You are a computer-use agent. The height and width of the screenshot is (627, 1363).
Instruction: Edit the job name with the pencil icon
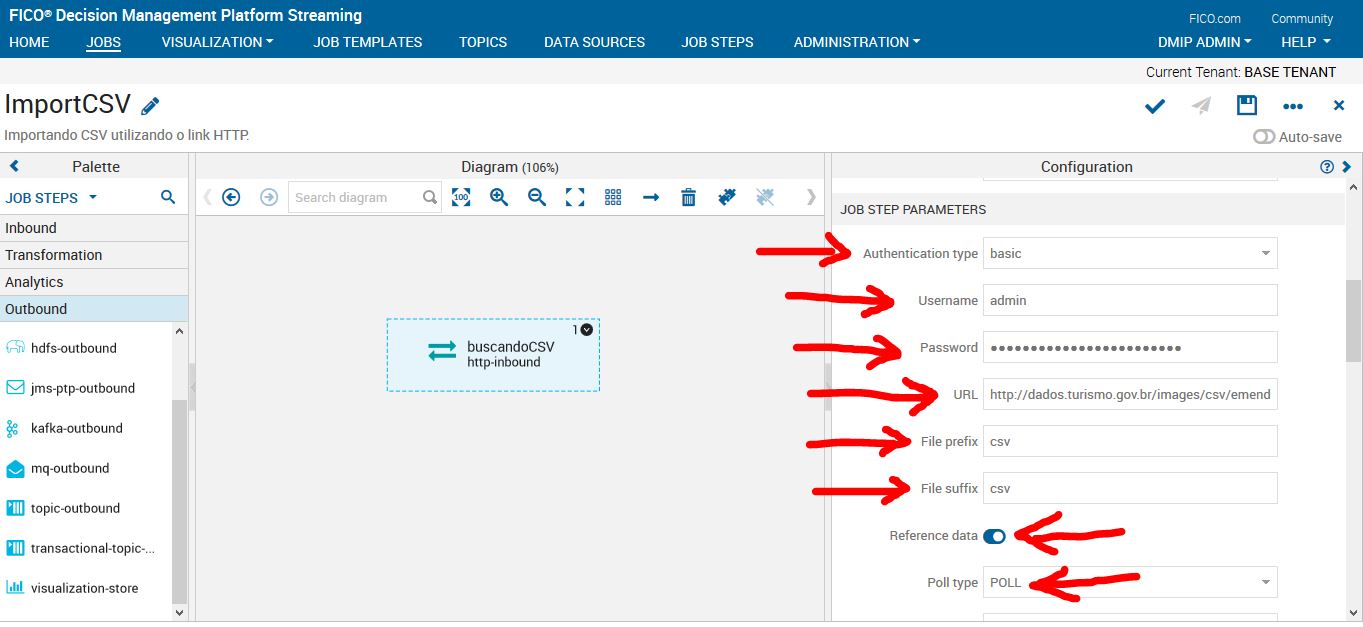(151, 103)
